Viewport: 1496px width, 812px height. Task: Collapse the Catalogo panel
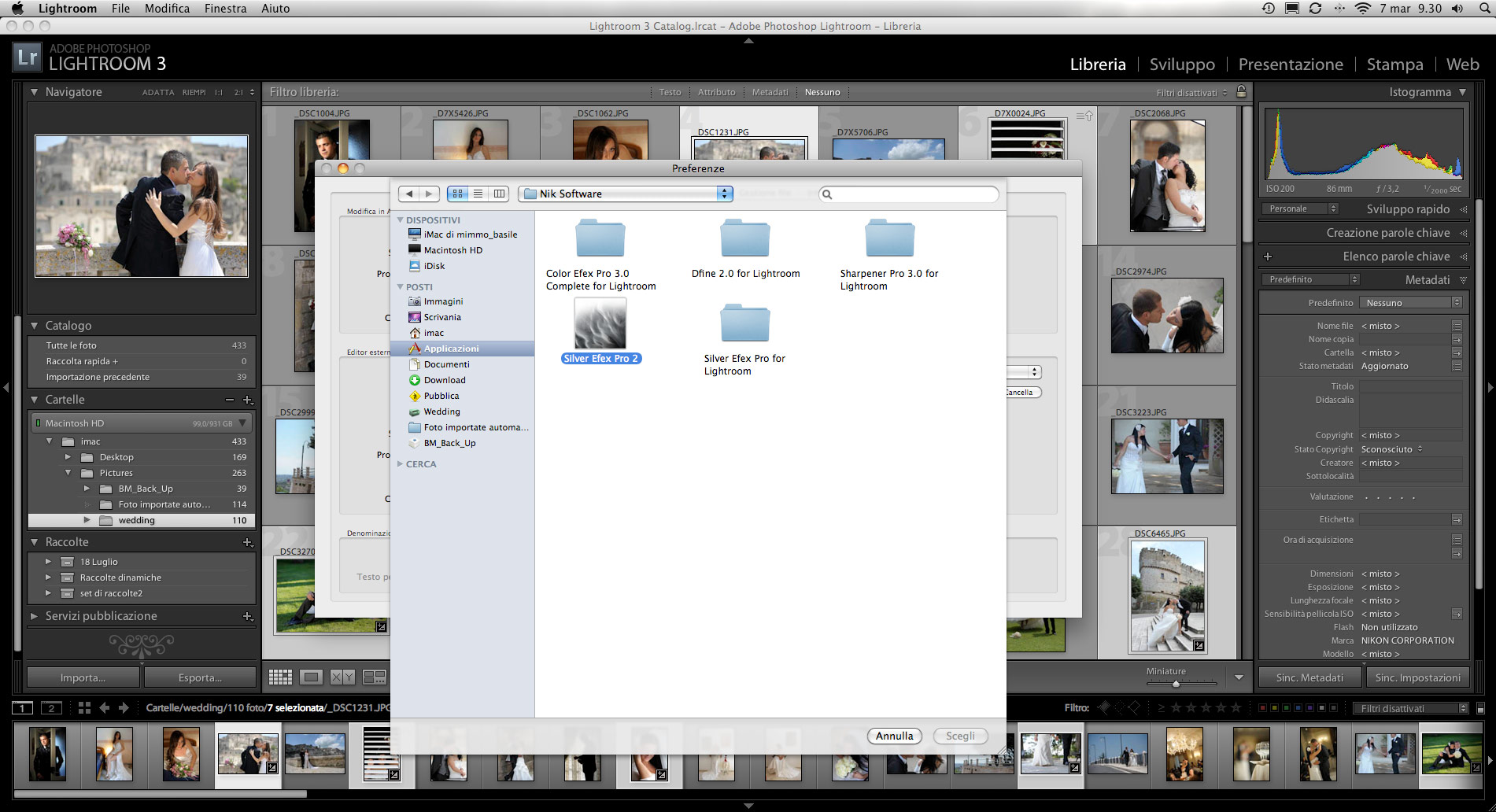pos(34,326)
